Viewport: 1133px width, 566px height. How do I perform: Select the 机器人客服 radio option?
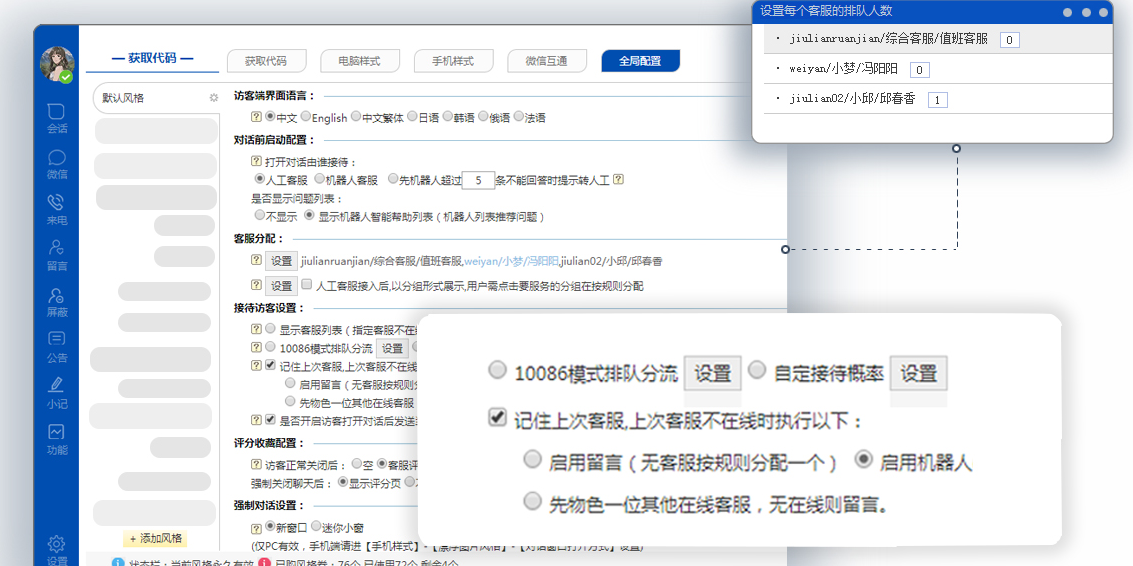[320, 180]
